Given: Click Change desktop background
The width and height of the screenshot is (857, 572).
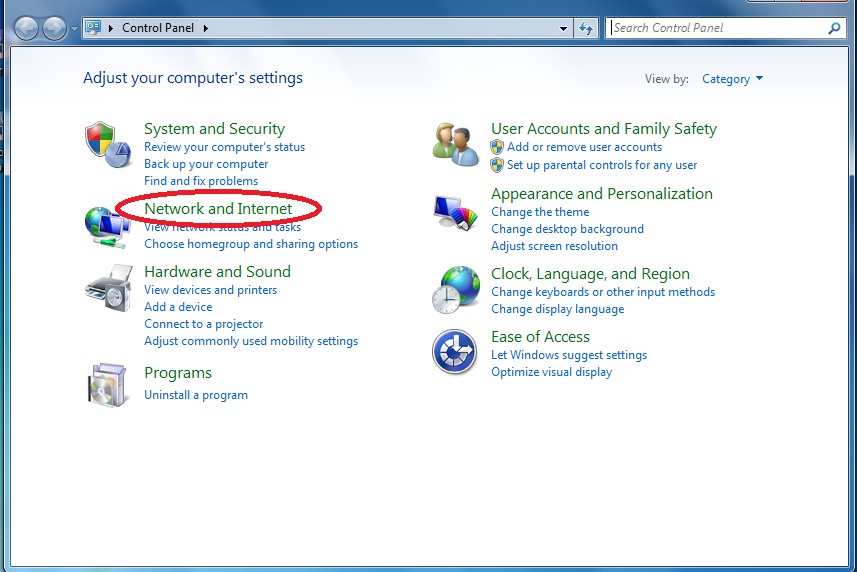Looking at the screenshot, I should [x=567, y=229].
